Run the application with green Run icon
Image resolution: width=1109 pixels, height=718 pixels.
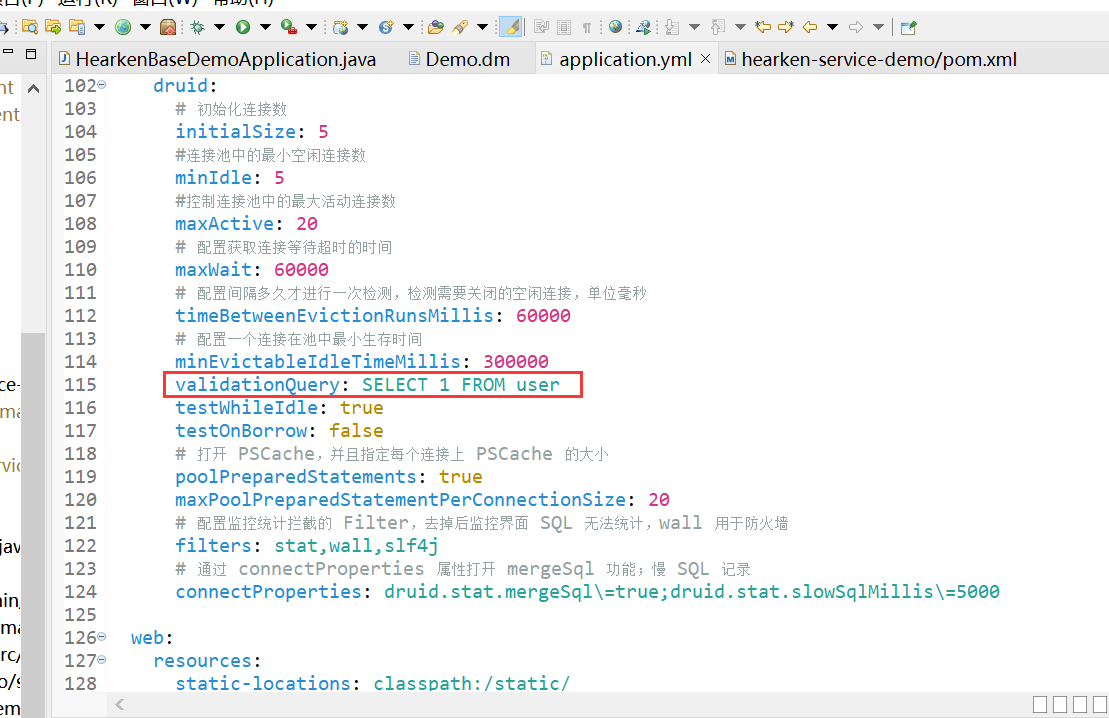[x=241, y=27]
